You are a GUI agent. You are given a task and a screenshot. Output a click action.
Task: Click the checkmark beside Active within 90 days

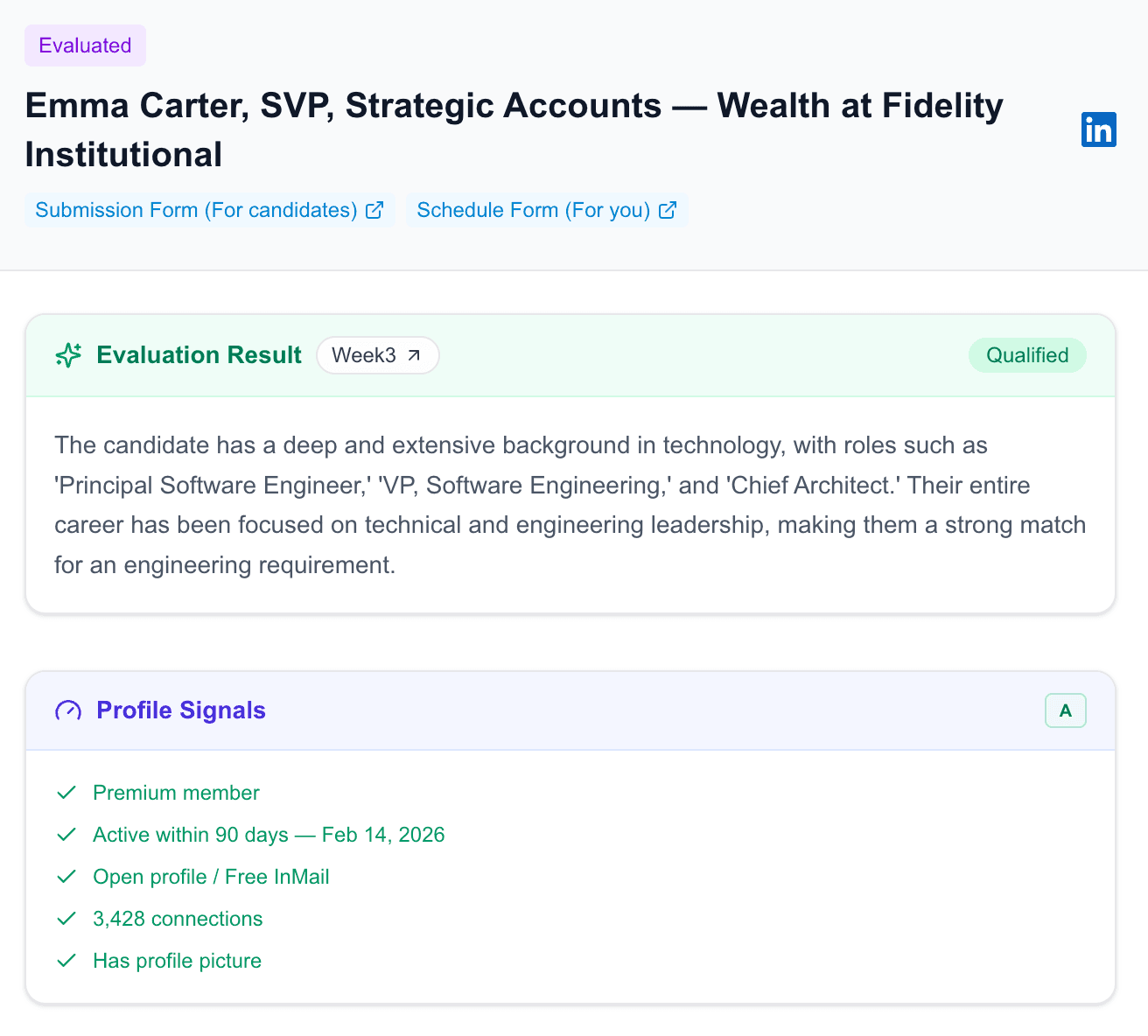(66, 835)
